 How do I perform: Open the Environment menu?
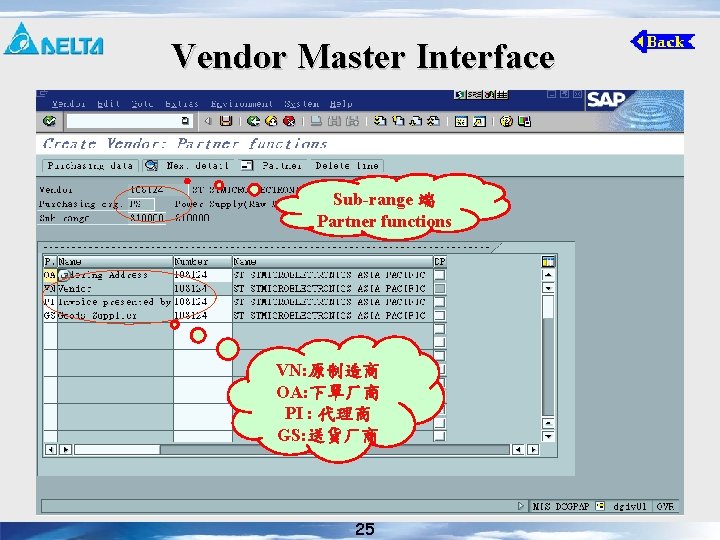point(242,104)
